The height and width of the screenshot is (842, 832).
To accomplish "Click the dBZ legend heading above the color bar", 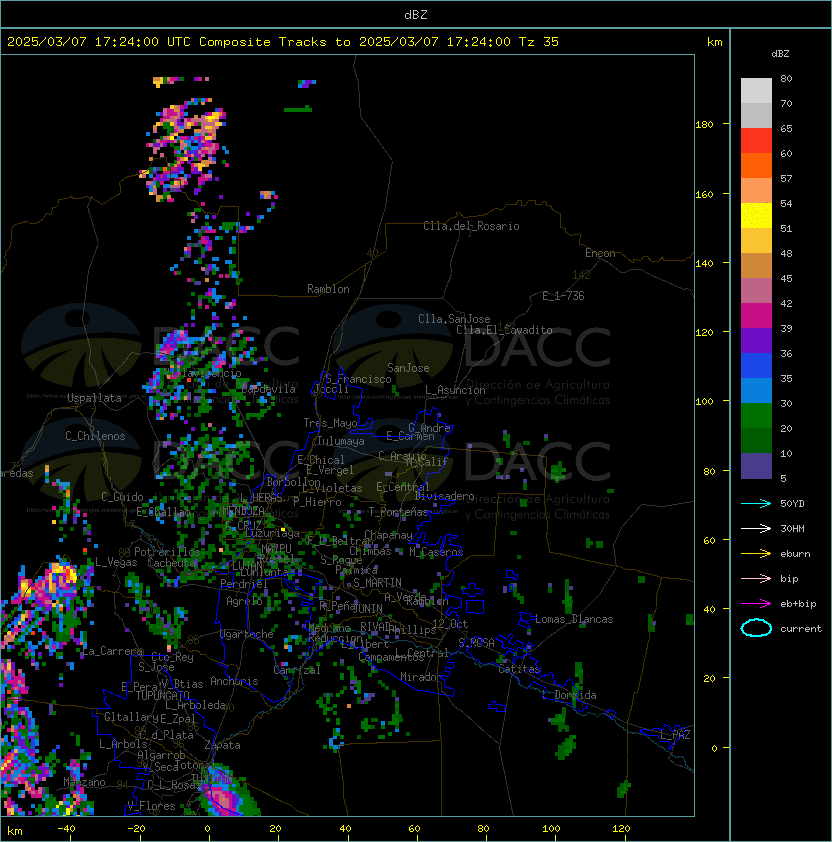I will [780, 54].
